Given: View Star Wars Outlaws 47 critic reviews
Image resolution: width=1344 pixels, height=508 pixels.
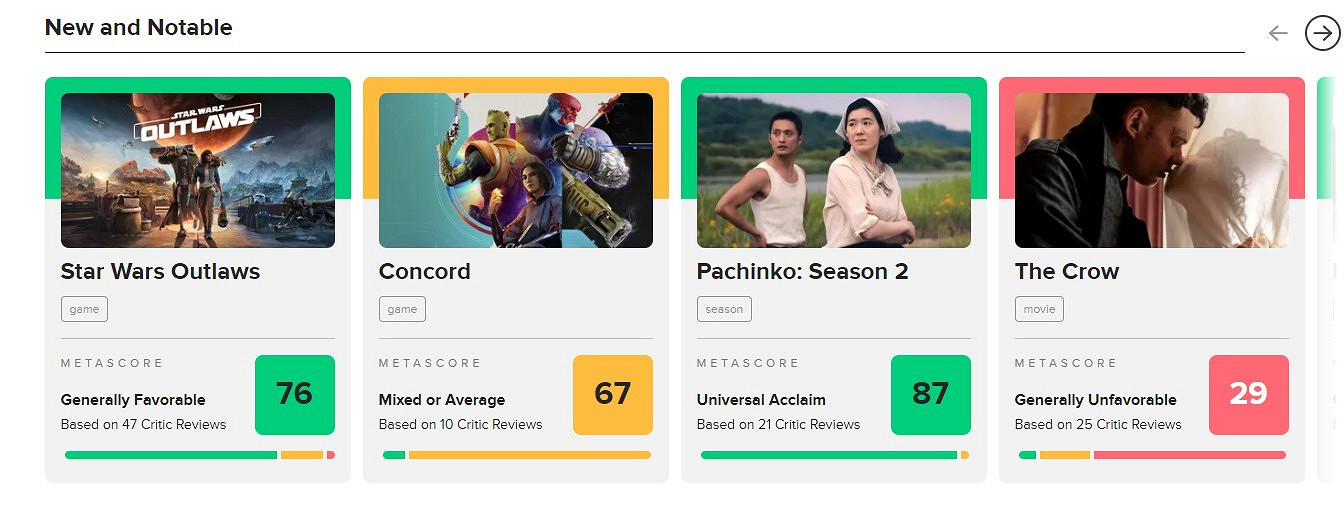Looking at the screenshot, I should 143,424.
